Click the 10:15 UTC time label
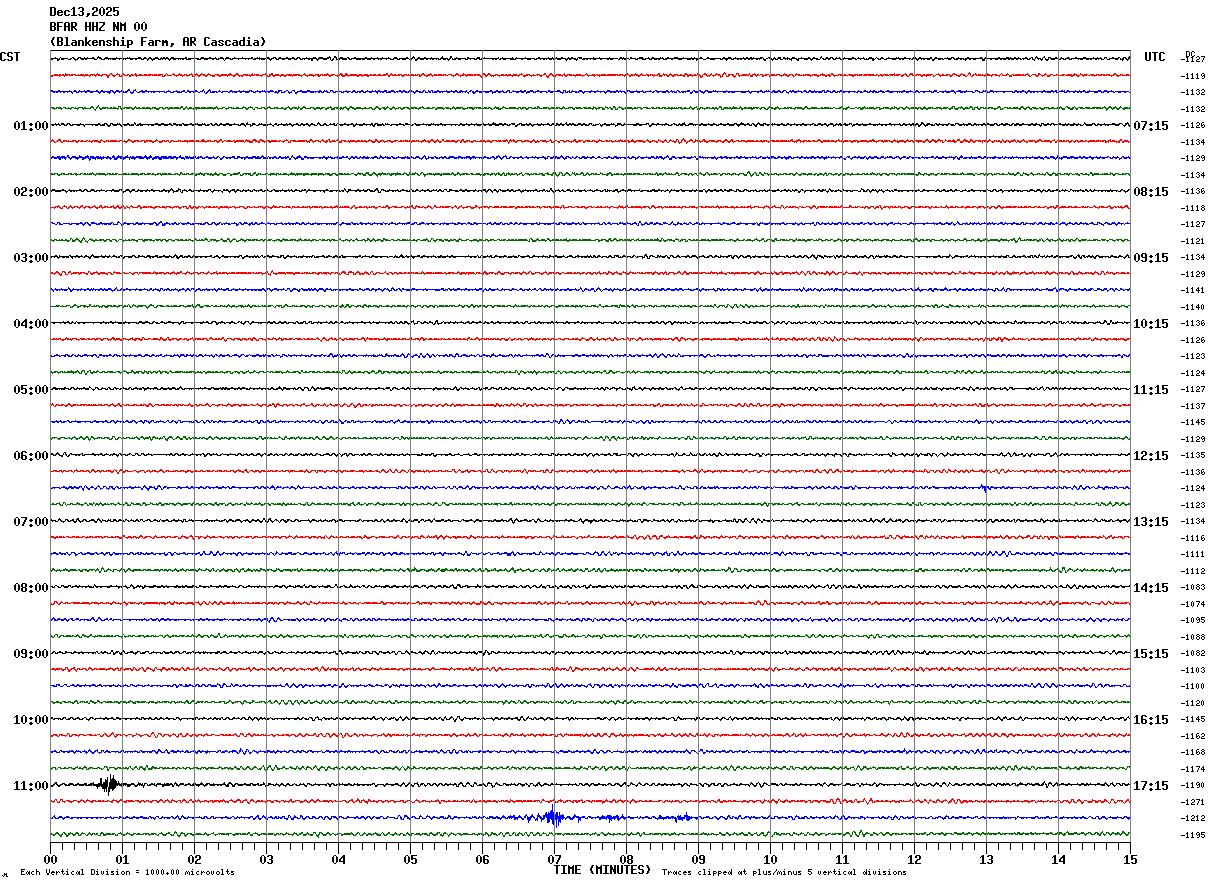The image size is (1210, 886). (1151, 324)
